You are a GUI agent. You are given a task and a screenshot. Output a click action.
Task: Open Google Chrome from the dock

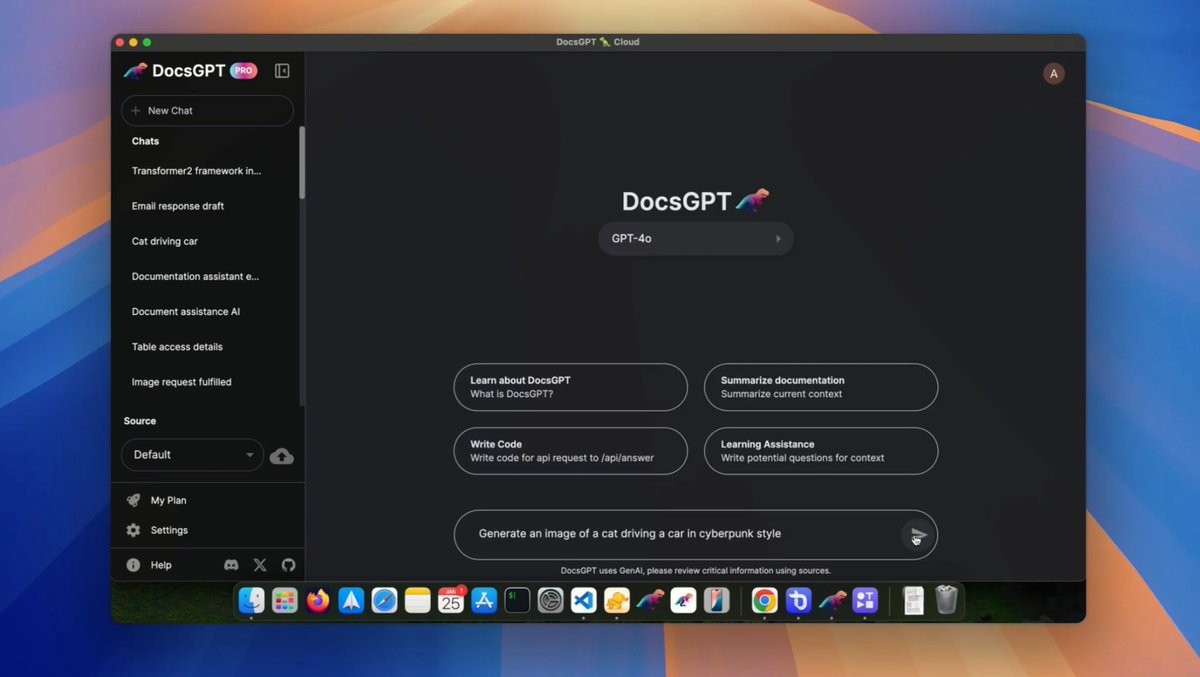tap(765, 600)
